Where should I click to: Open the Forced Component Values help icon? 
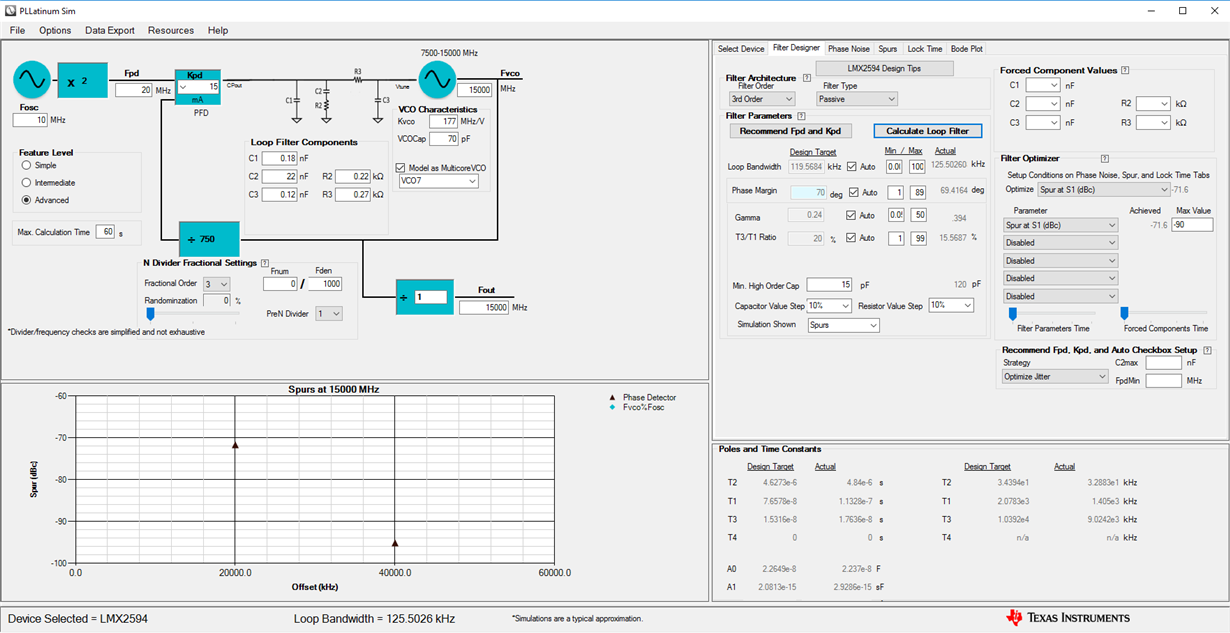pos(1125,70)
